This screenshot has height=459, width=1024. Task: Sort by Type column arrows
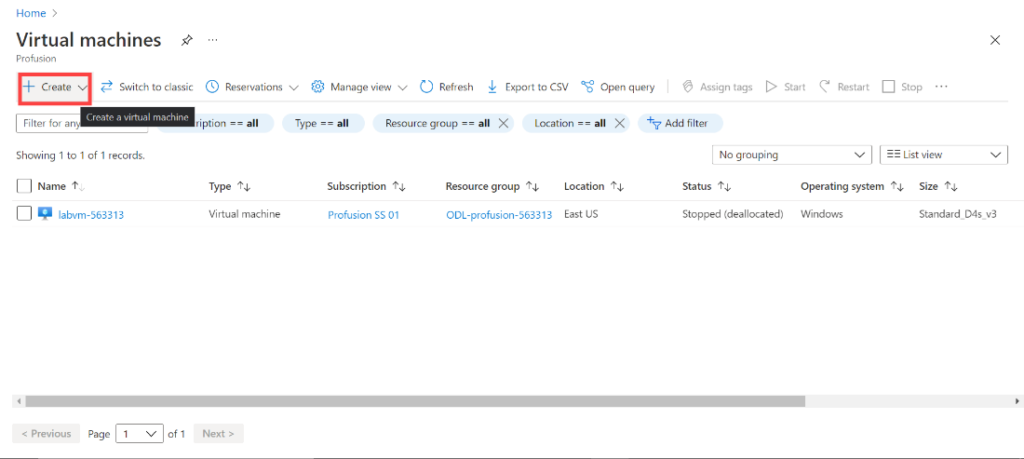244,187
